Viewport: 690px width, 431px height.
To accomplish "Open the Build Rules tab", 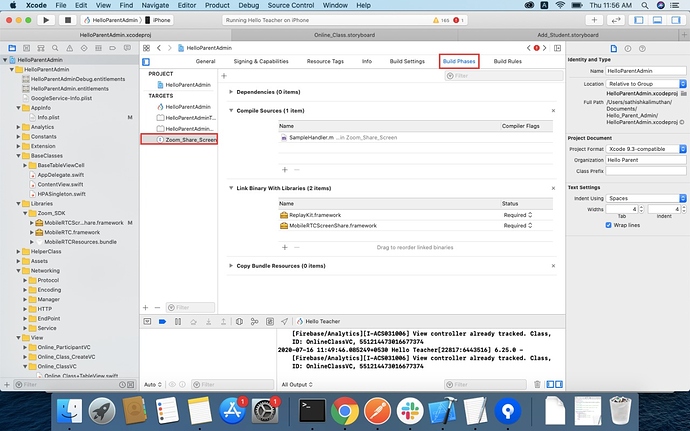I will [507, 61].
